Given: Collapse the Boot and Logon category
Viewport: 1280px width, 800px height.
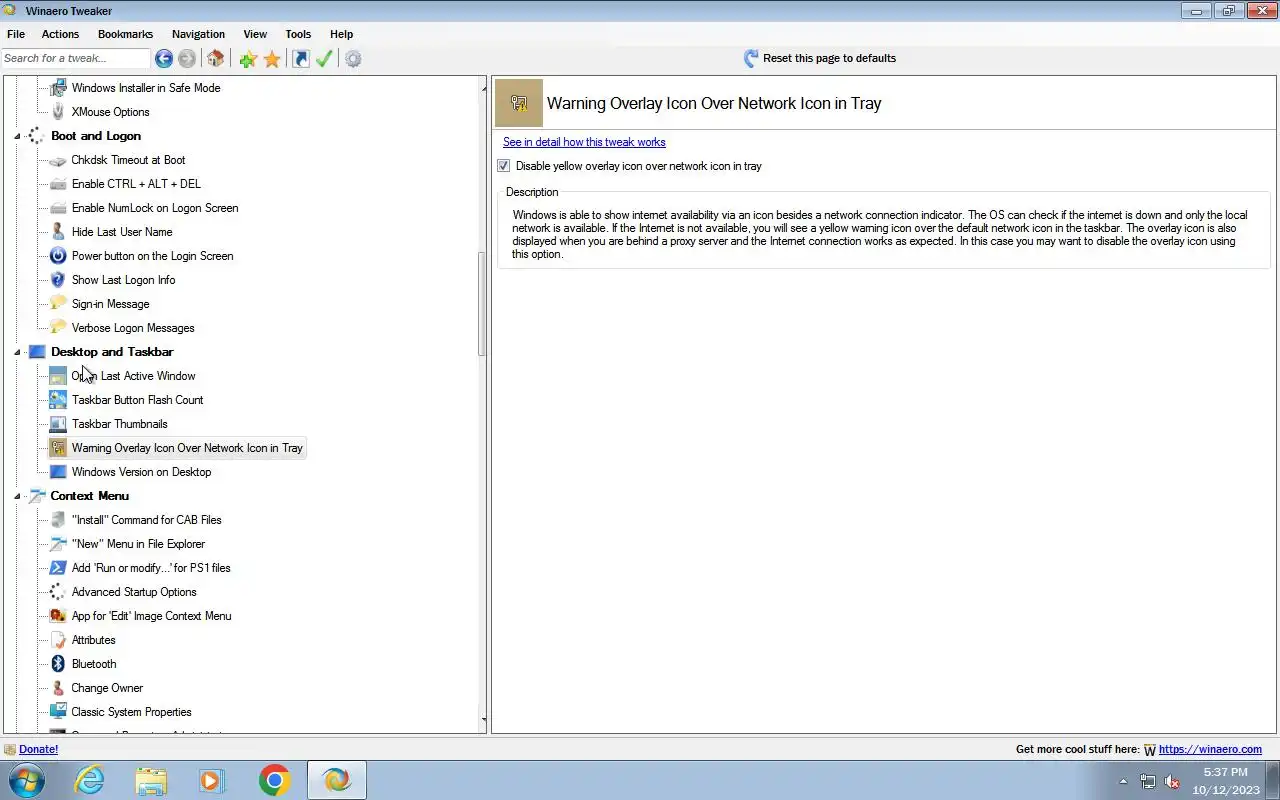Looking at the screenshot, I should (18, 136).
